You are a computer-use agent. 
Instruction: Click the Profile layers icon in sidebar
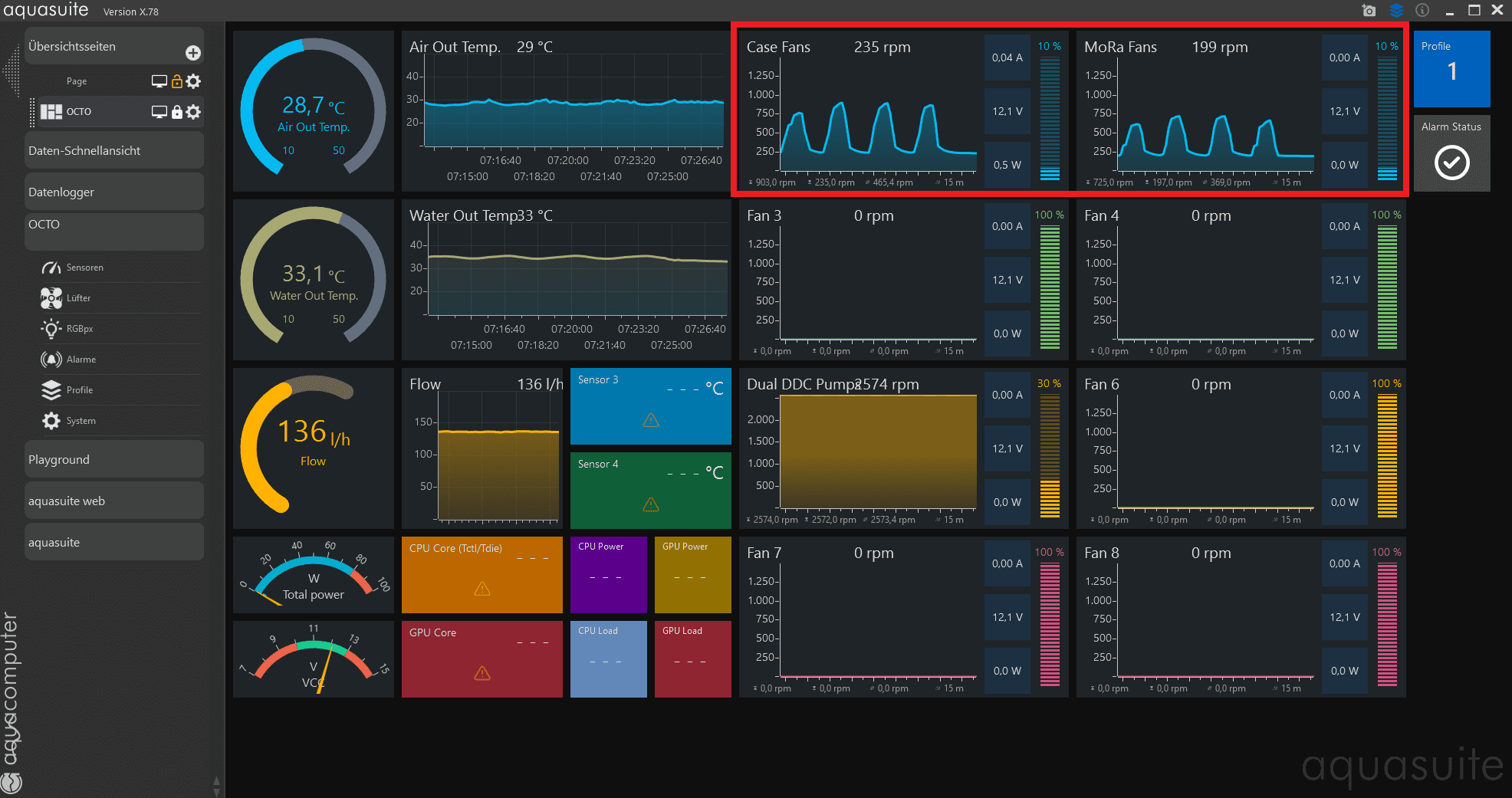pyautogui.click(x=51, y=390)
